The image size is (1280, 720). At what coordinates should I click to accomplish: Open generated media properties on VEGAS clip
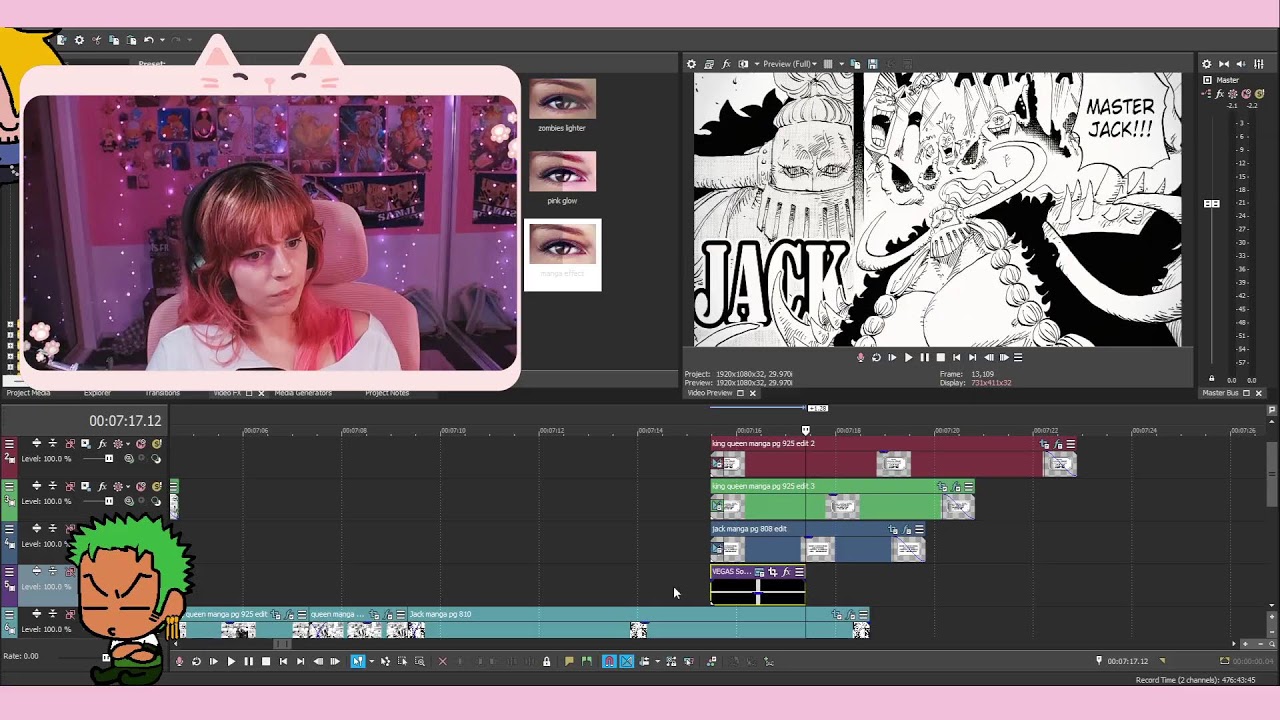coord(760,572)
